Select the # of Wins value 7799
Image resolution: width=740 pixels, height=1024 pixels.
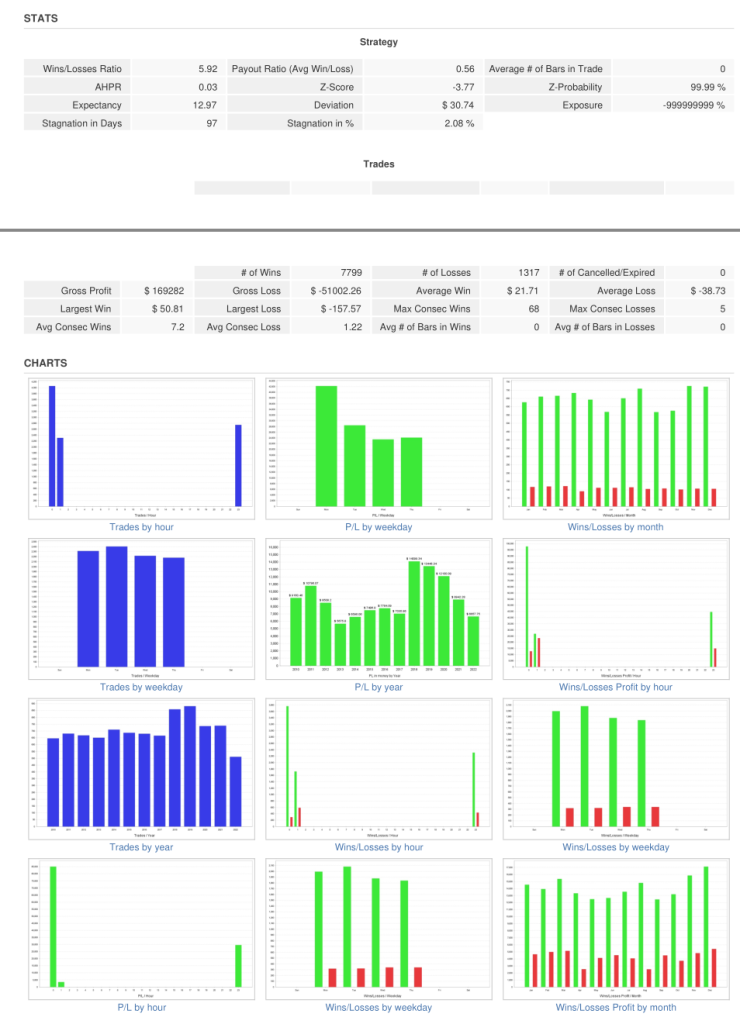pos(351,272)
